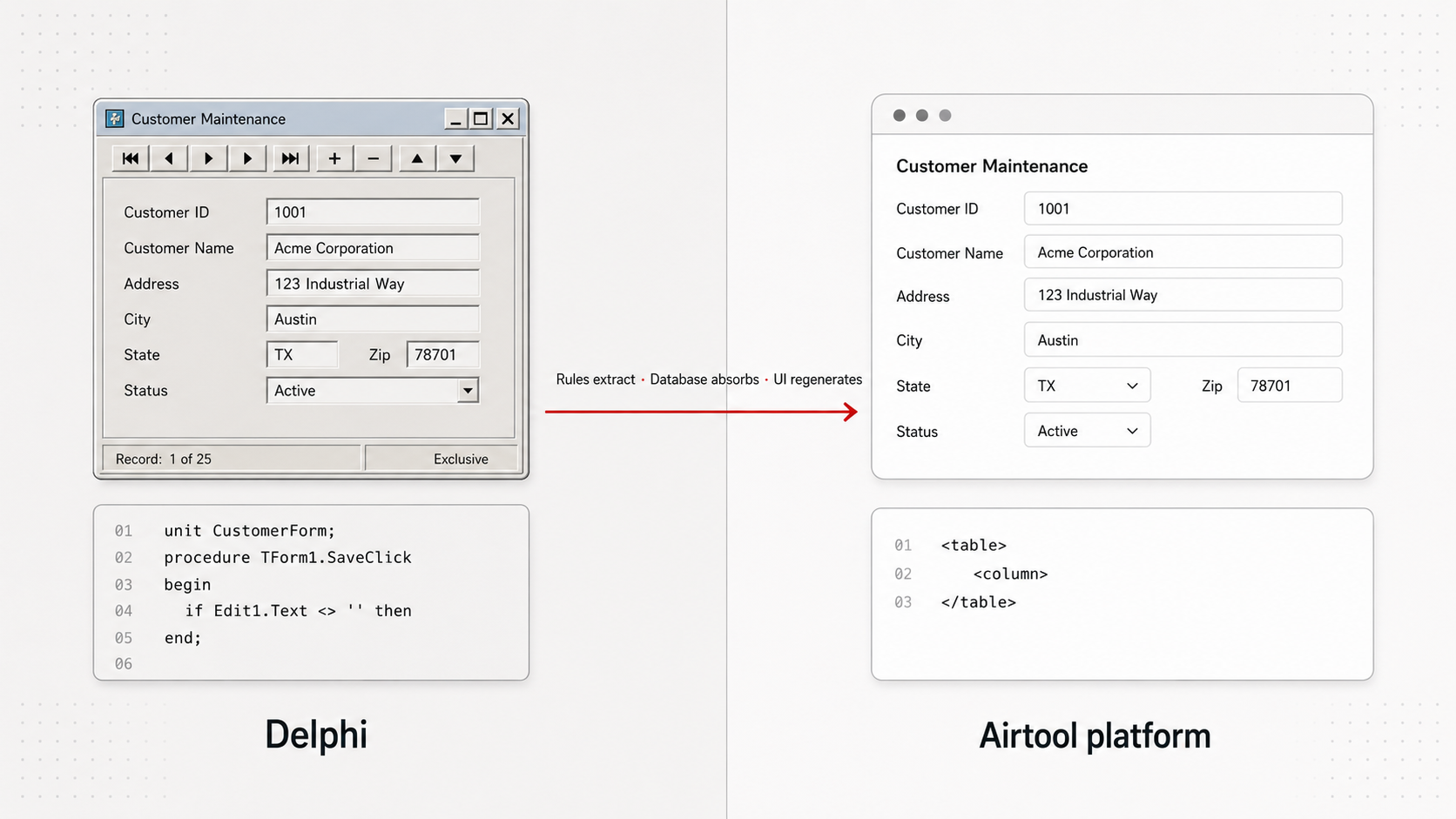Click the 'Rules extract' label
The height and width of the screenshot is (819, 1456).
596,379
